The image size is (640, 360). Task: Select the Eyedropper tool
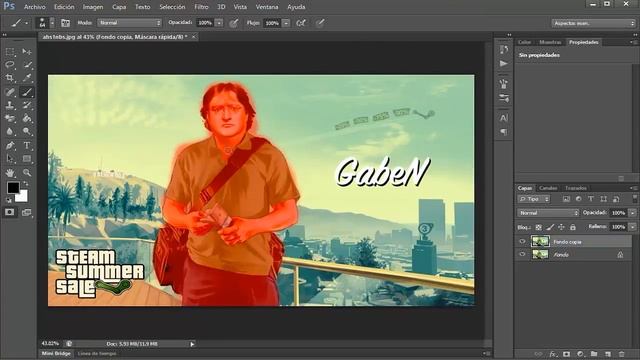(27, 78)
